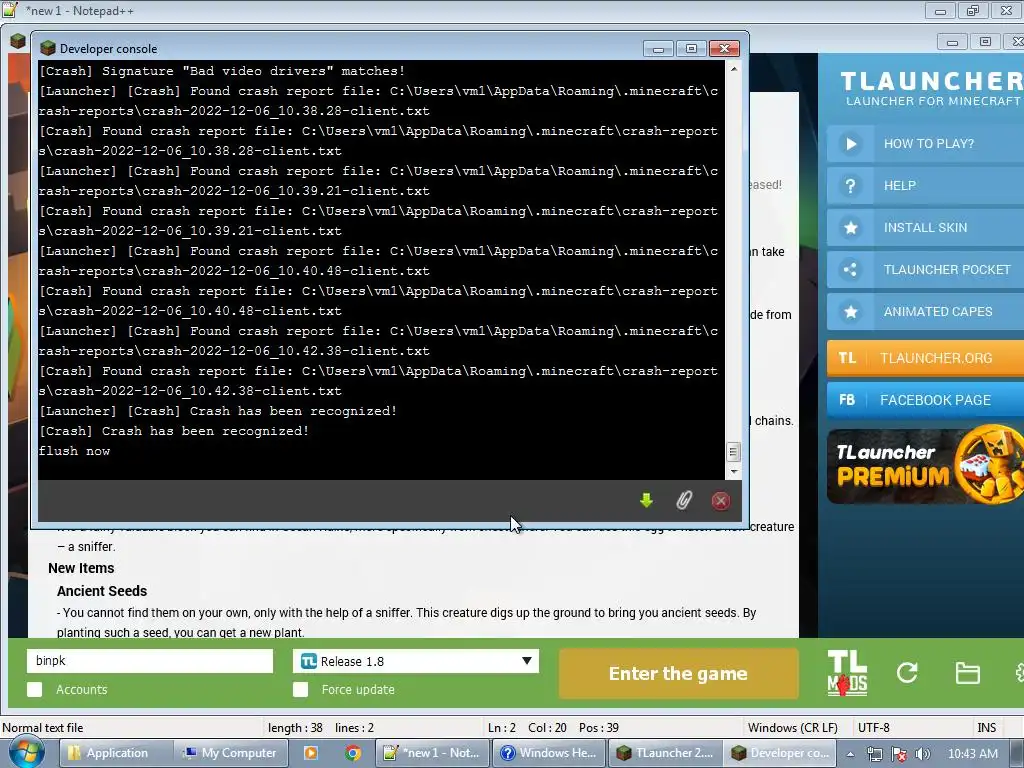Click the Notepad++ title bar icon
1024x768 pixels.
point(10,10)
